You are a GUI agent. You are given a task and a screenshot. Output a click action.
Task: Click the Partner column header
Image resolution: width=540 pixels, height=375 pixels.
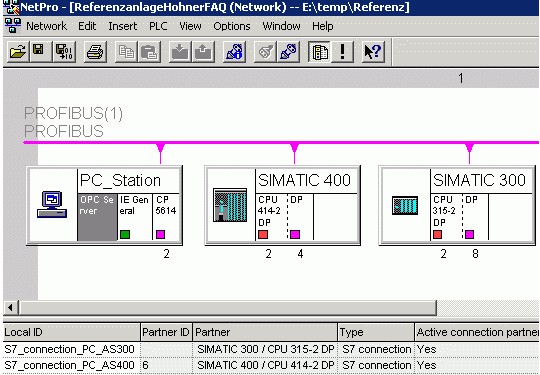point(265,332)
